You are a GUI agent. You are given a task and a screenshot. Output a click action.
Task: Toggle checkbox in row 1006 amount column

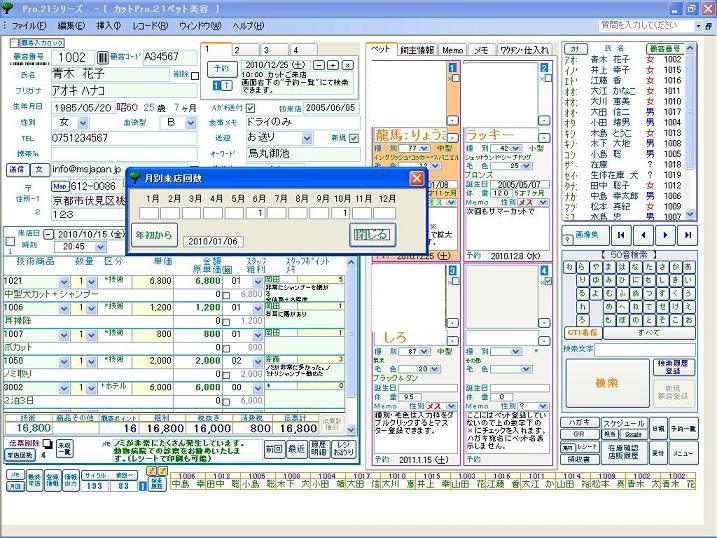[x=226, y=322]
